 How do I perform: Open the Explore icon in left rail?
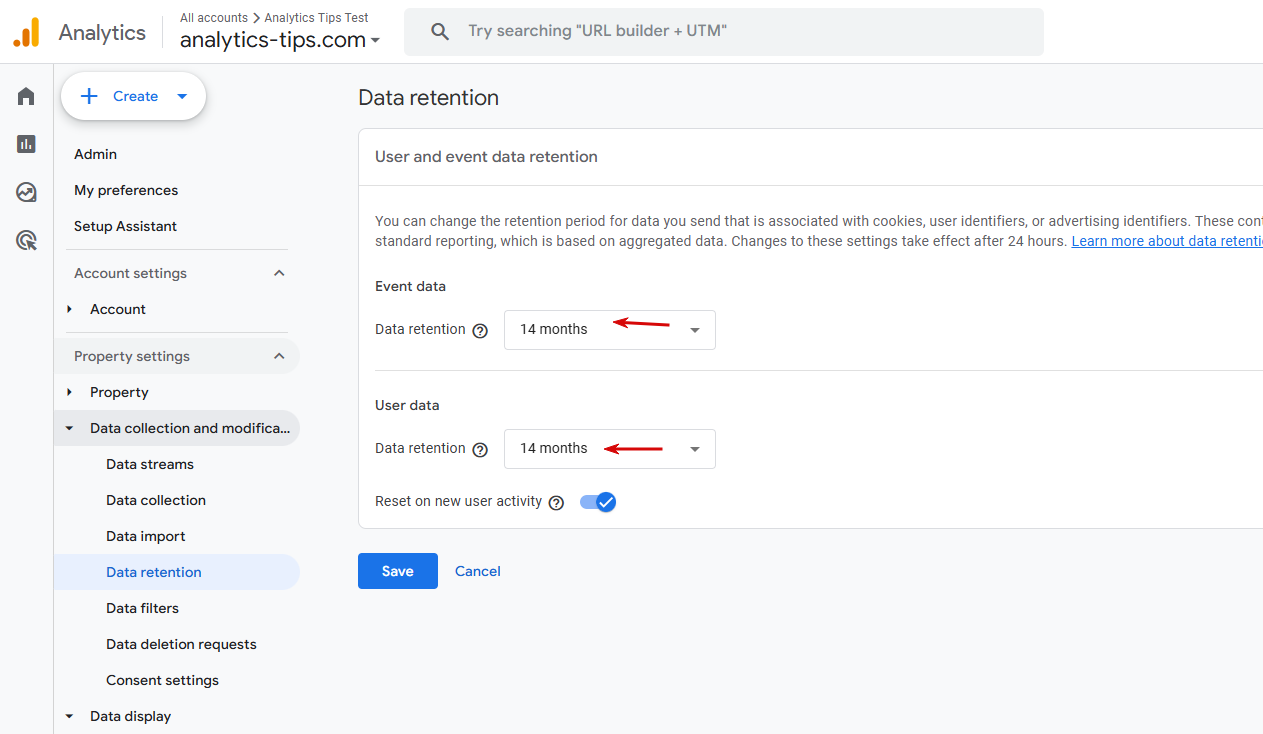pos(26,192)
